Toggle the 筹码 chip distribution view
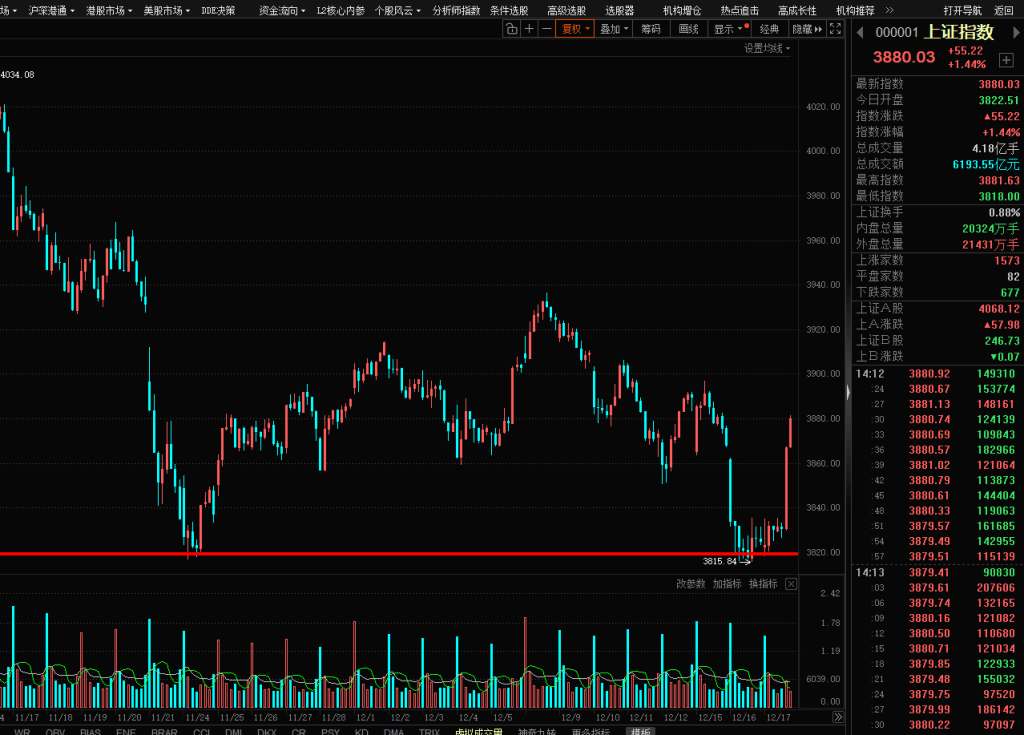Viewport: 1024px width, 735px height. (x=651, y=29)
